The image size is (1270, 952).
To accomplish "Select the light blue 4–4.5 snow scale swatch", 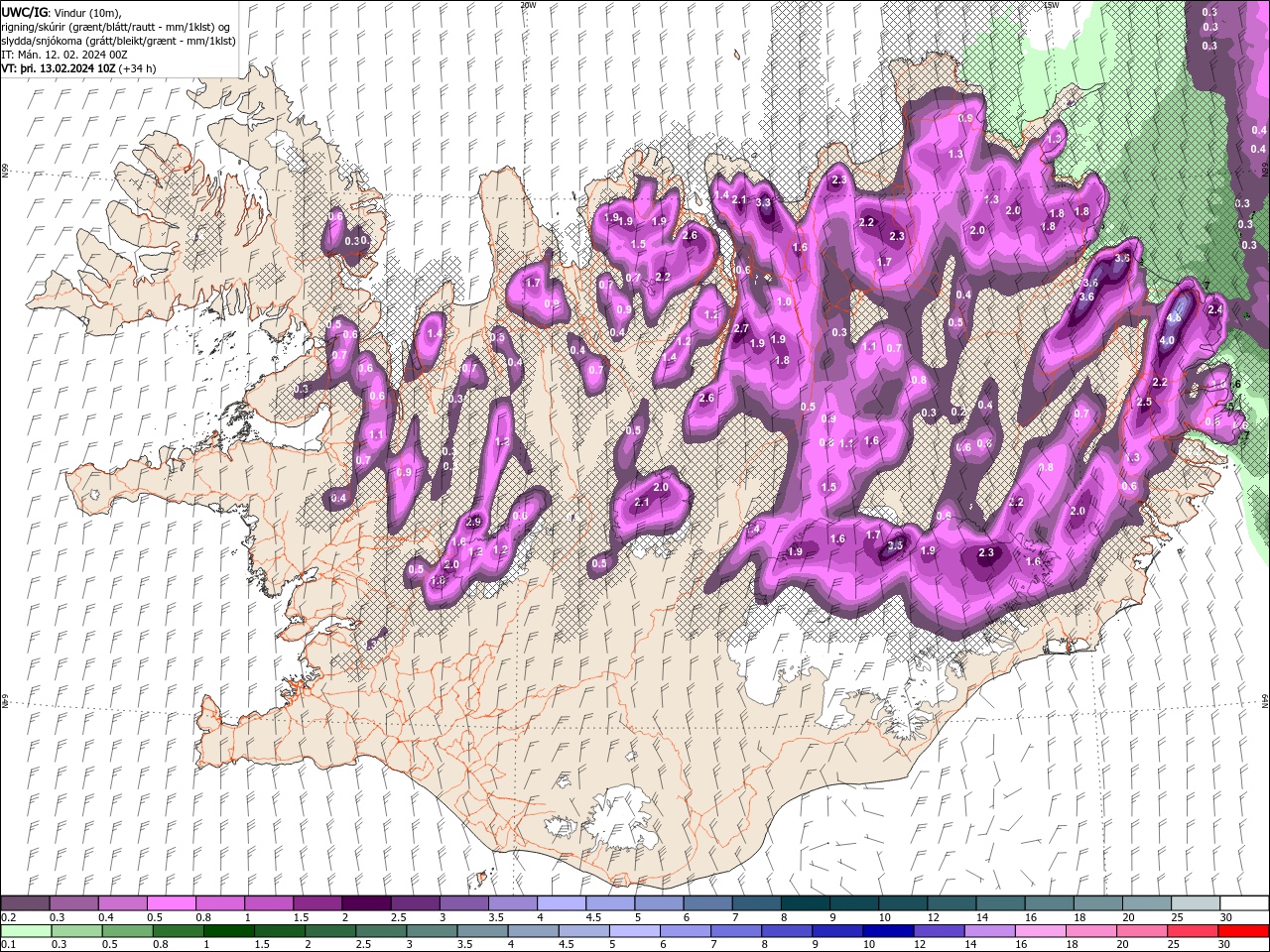I will click(561, 903).
